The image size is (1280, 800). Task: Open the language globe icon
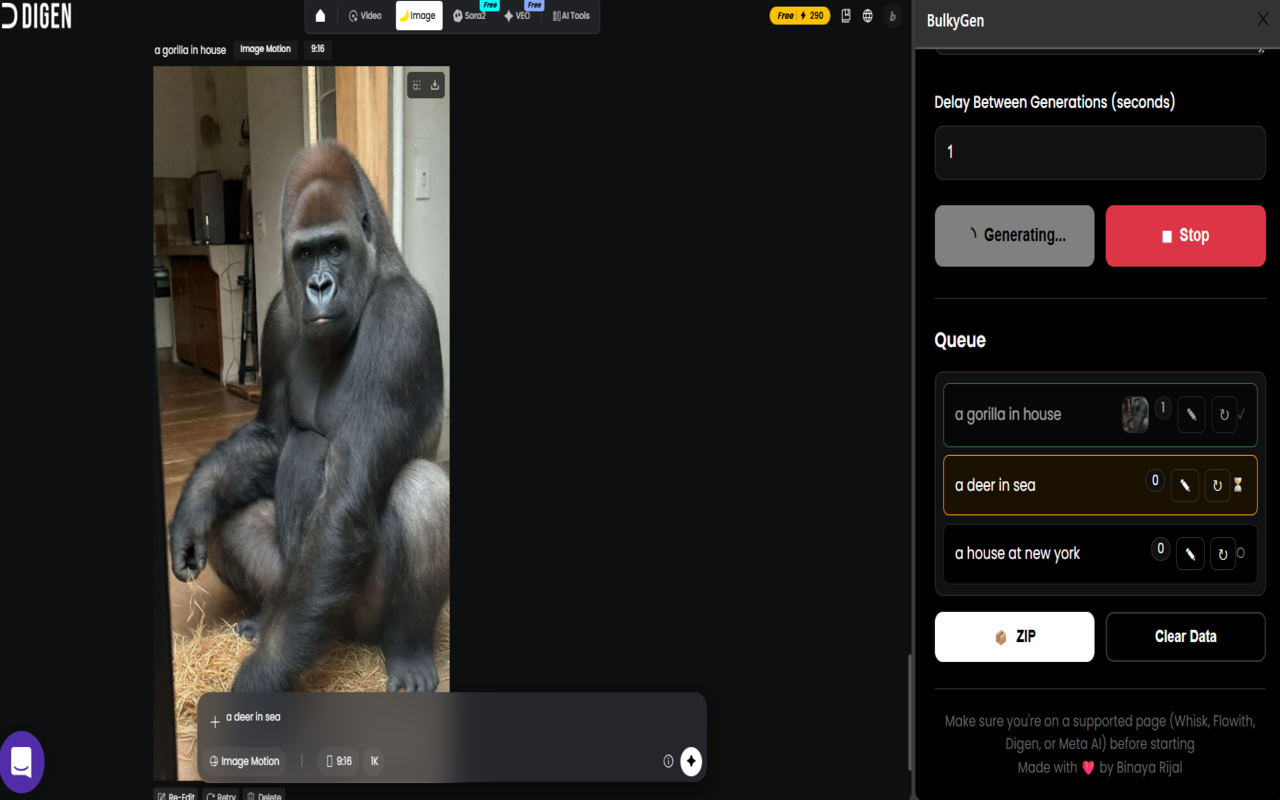pyautogui.click(x=867, y=16)
